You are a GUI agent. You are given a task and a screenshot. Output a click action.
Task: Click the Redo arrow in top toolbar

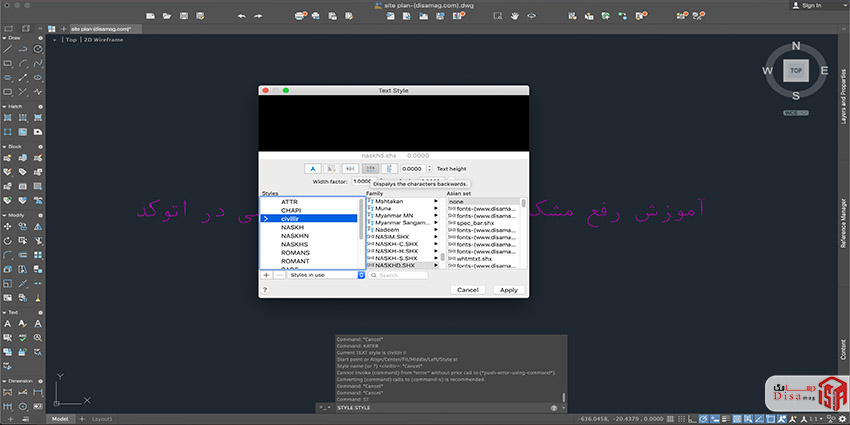(x=257, y=16)
